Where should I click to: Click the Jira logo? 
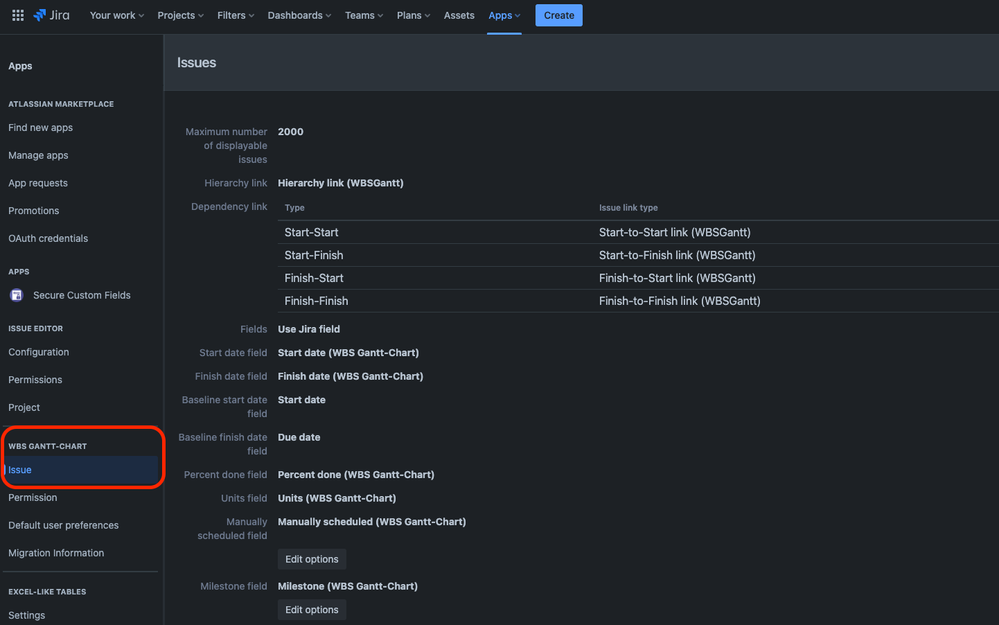coord(52,15)
